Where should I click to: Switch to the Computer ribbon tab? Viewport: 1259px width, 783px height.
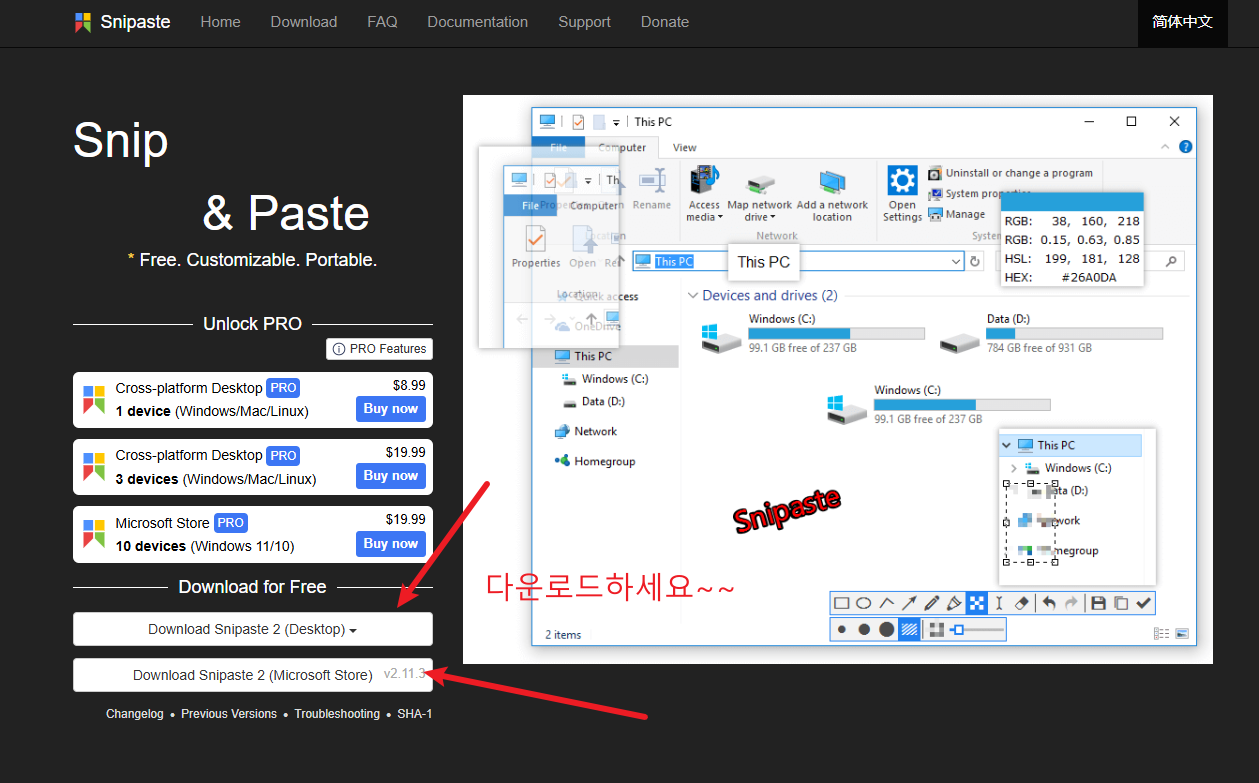click(622, 147)
